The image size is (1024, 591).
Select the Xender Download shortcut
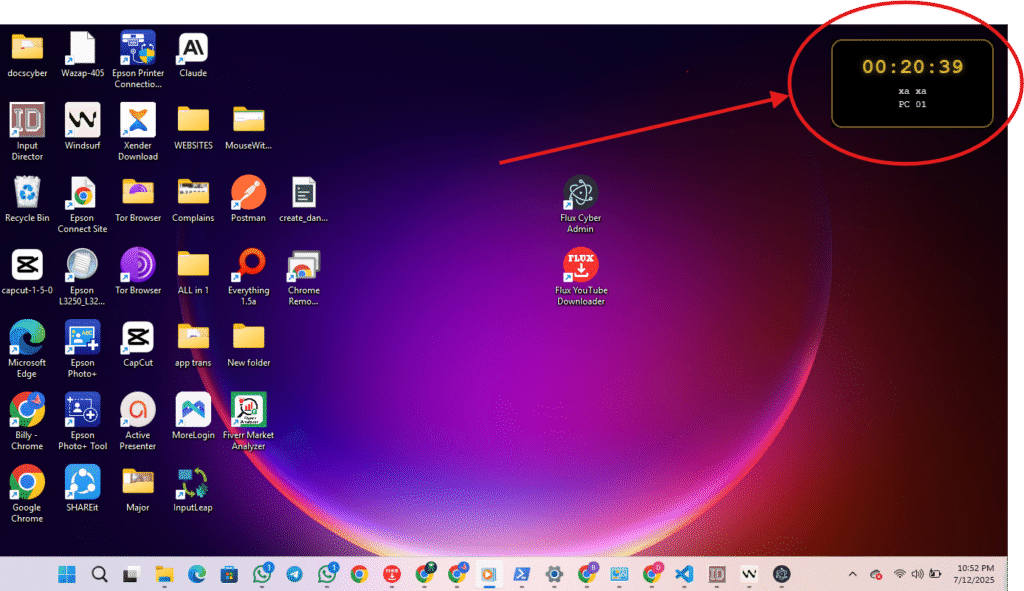pos(138,121)
